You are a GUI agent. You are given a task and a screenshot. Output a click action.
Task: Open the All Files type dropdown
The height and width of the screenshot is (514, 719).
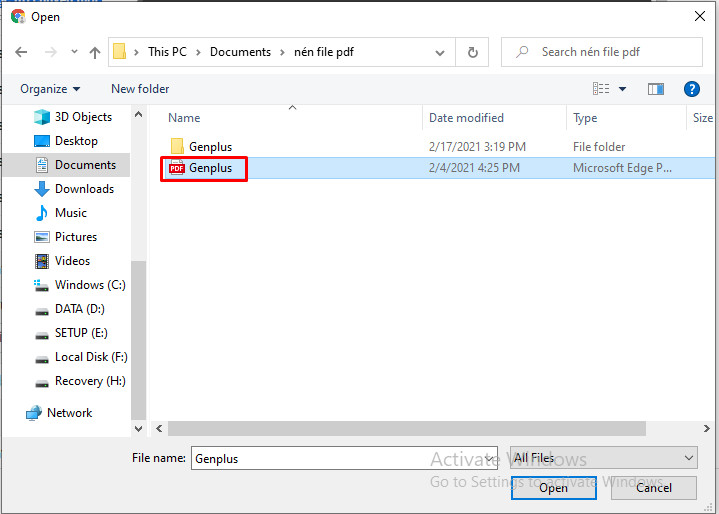click(x=603, y=458)
